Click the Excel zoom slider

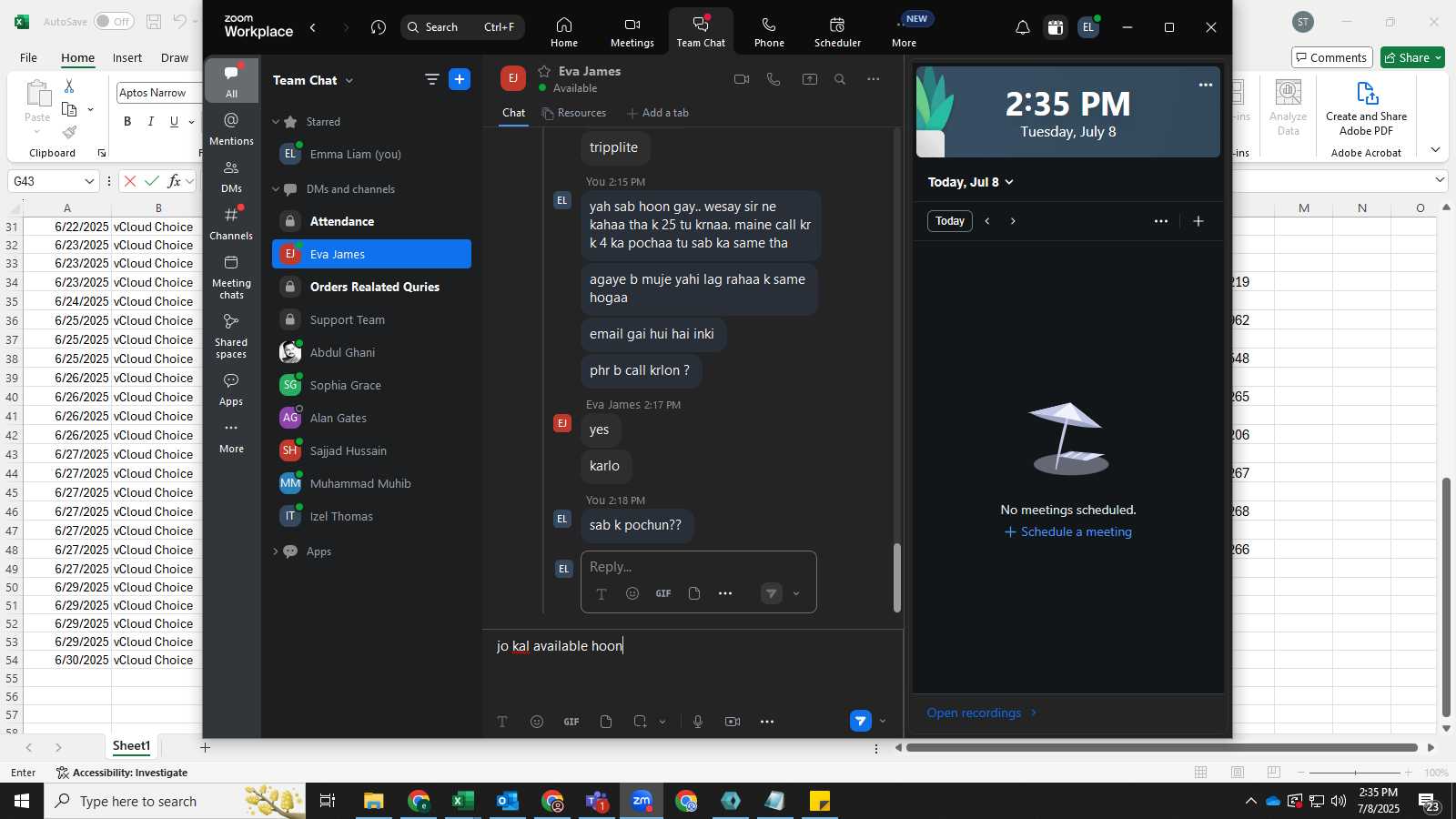(1355, 773)
